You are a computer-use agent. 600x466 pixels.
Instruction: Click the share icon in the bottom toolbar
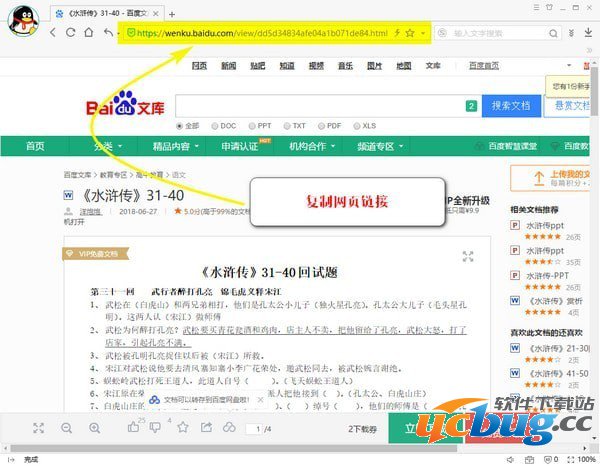point(206,427)
